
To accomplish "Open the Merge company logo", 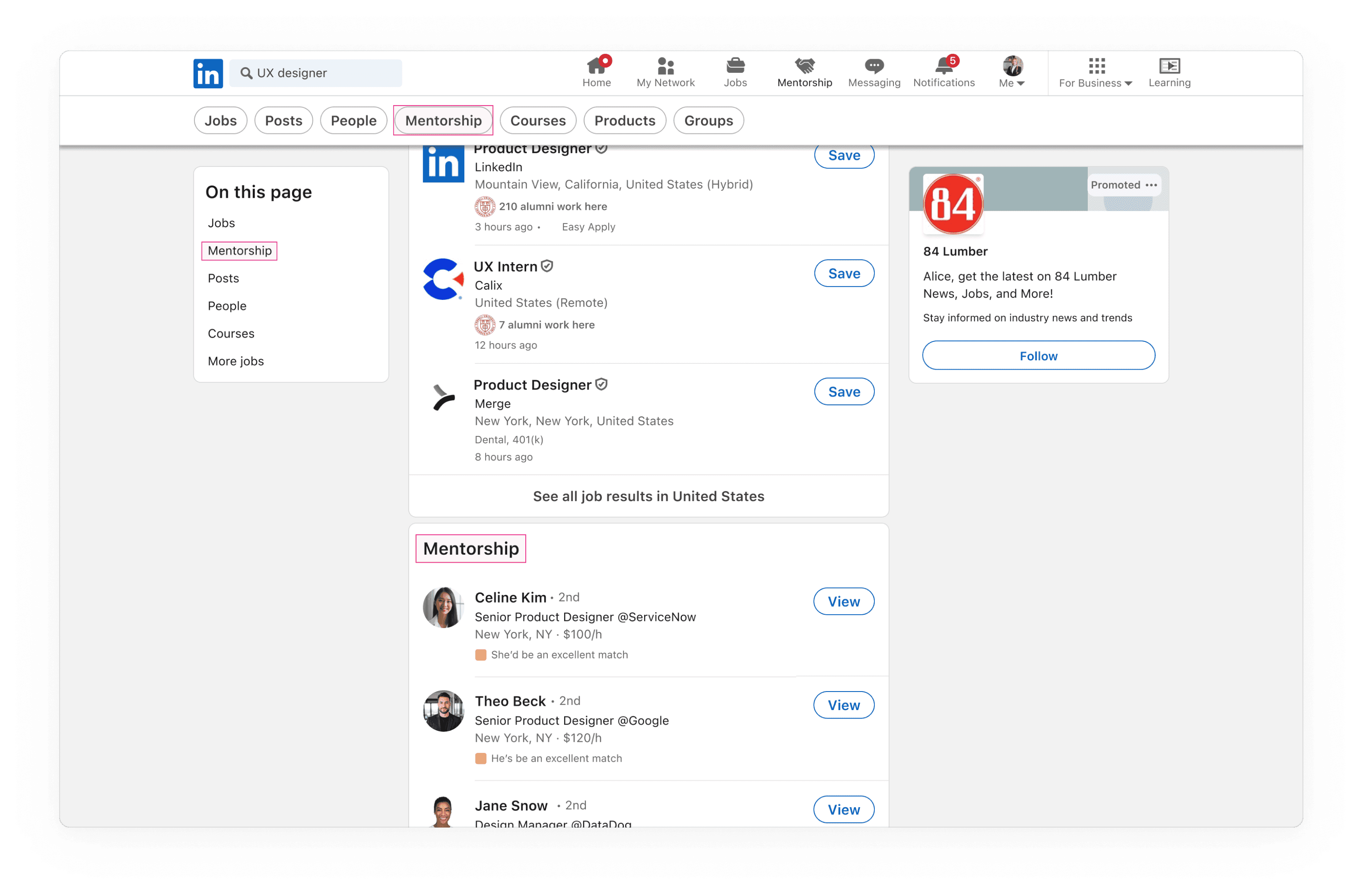I will coord(443,398).
